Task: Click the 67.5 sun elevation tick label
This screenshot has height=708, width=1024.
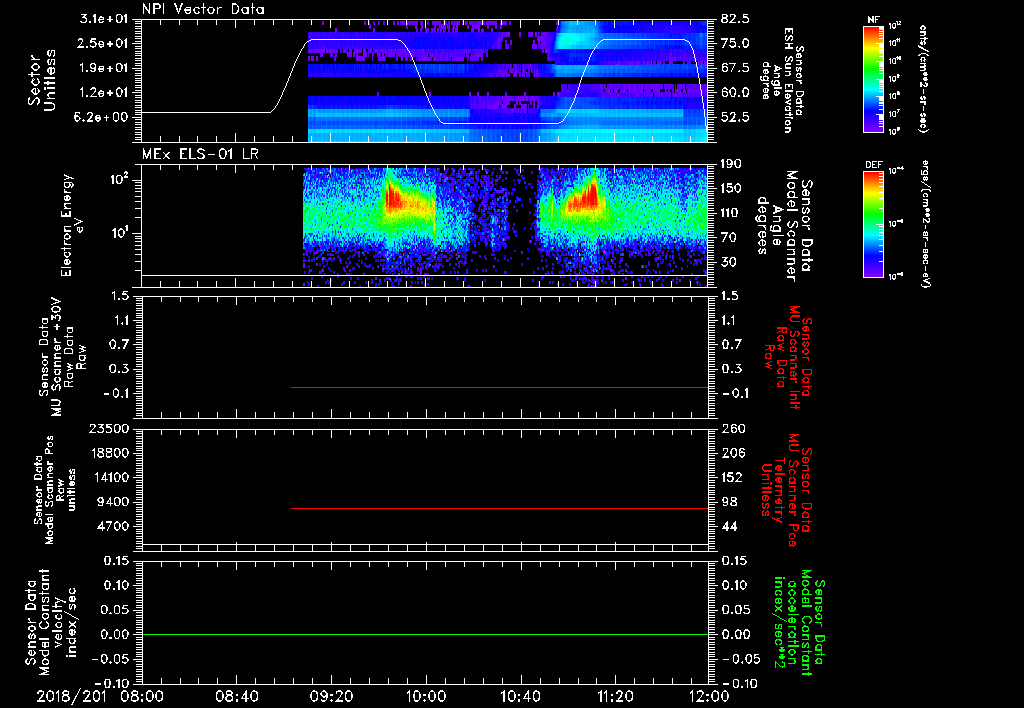Action: point(735,68)
